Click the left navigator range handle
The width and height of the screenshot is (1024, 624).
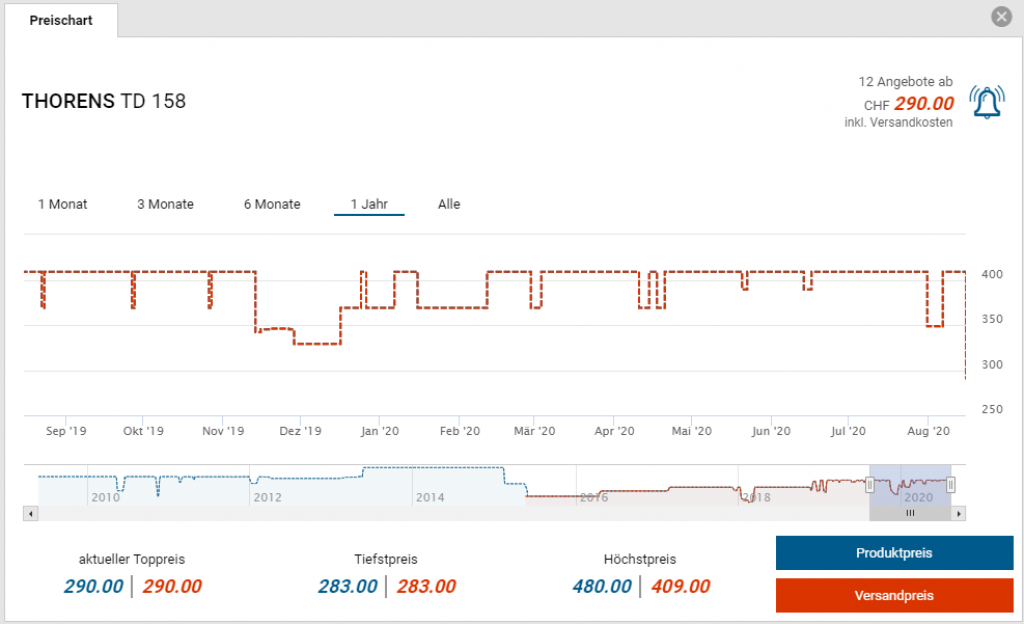[870, 485]
